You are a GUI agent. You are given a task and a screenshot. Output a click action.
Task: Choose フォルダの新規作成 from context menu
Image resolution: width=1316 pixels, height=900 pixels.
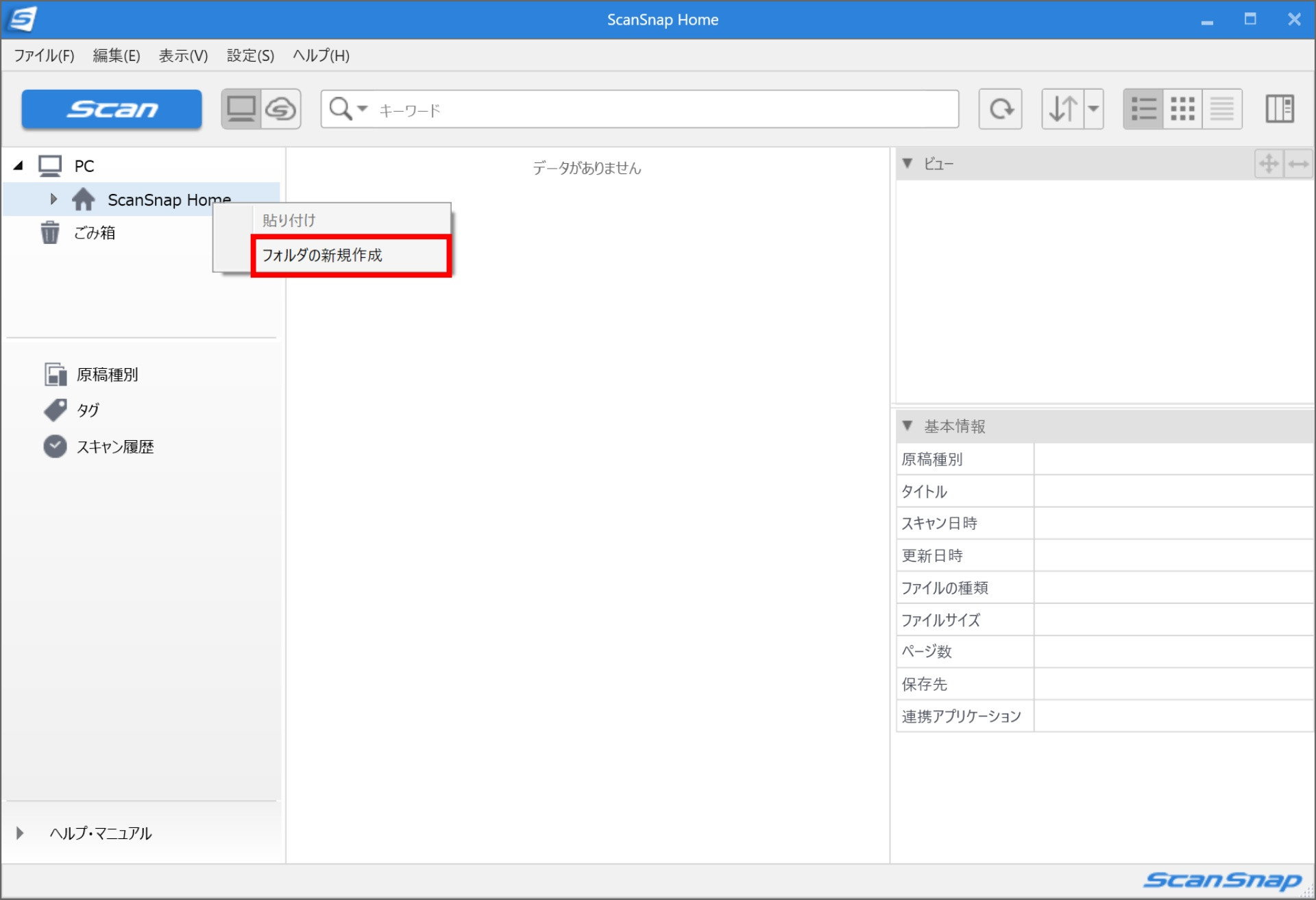351,256
